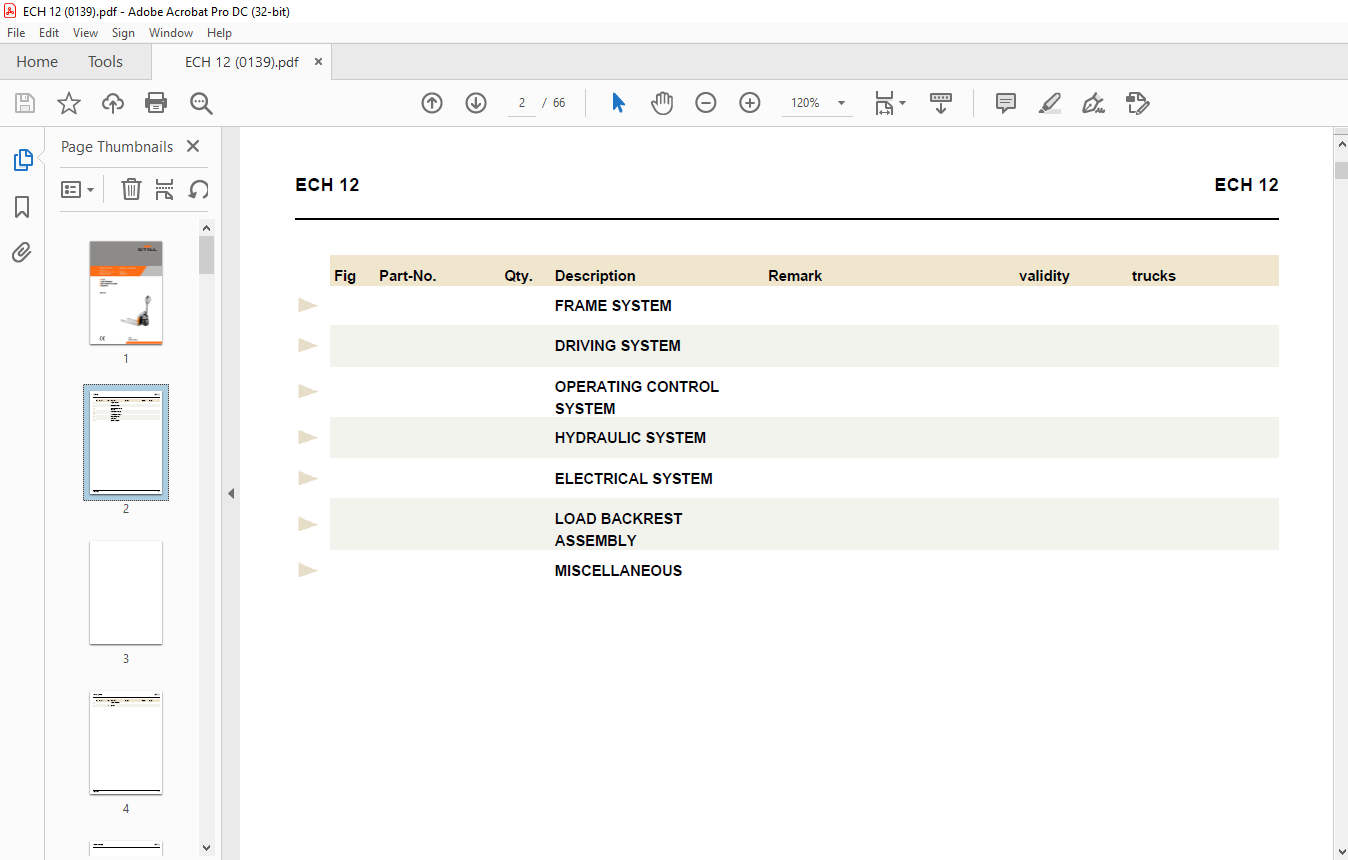Switch to the Tools tab

pyautogui.click(x=105, y=62)
